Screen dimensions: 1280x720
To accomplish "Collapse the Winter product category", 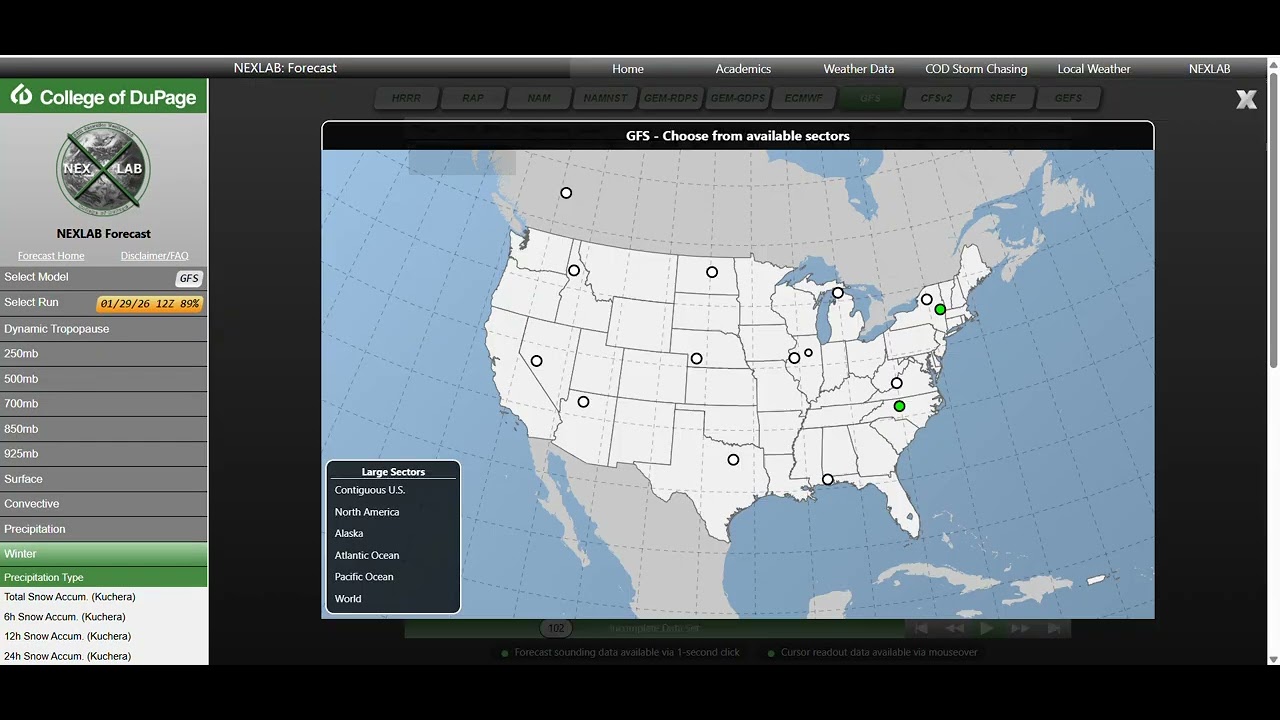I will pos(104,554).
